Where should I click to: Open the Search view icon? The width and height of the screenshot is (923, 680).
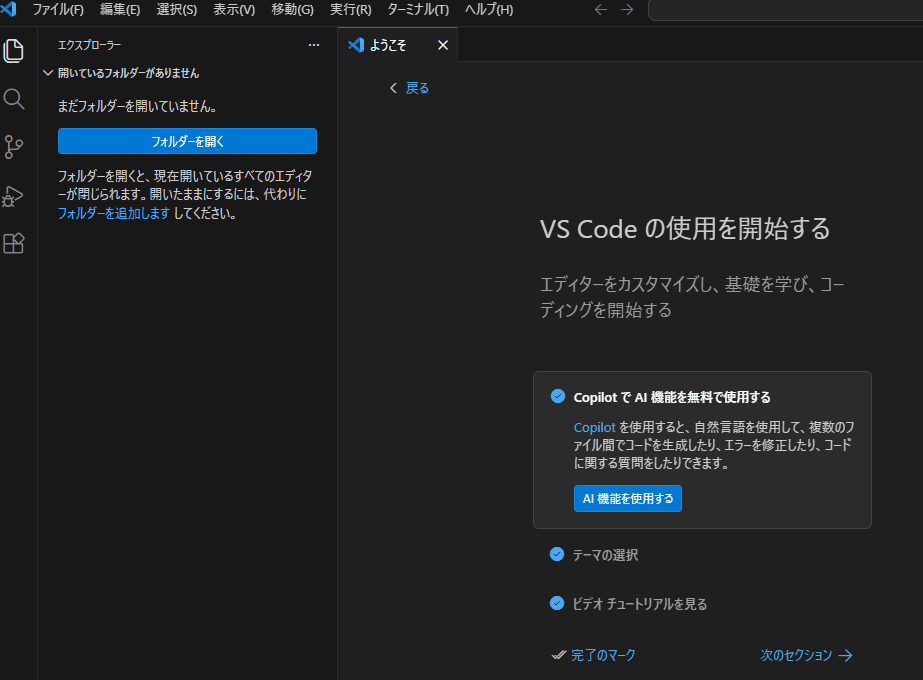tap(14, 99)
